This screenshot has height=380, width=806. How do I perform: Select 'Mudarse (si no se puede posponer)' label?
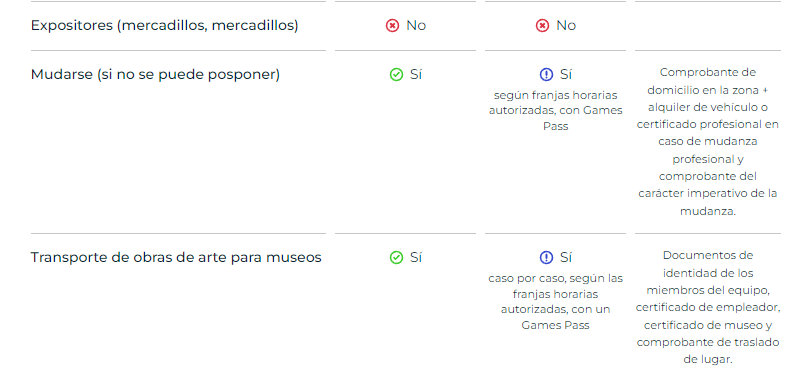(155, 75)
